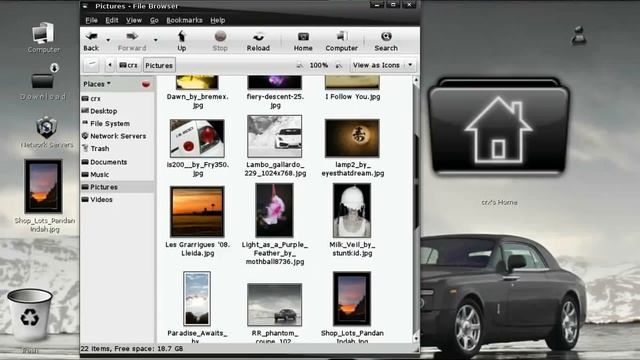Select the is200__by_Fry350.jpg thumbnail
640x360 pixels.
pyautogui.click(x=197, y=138)
